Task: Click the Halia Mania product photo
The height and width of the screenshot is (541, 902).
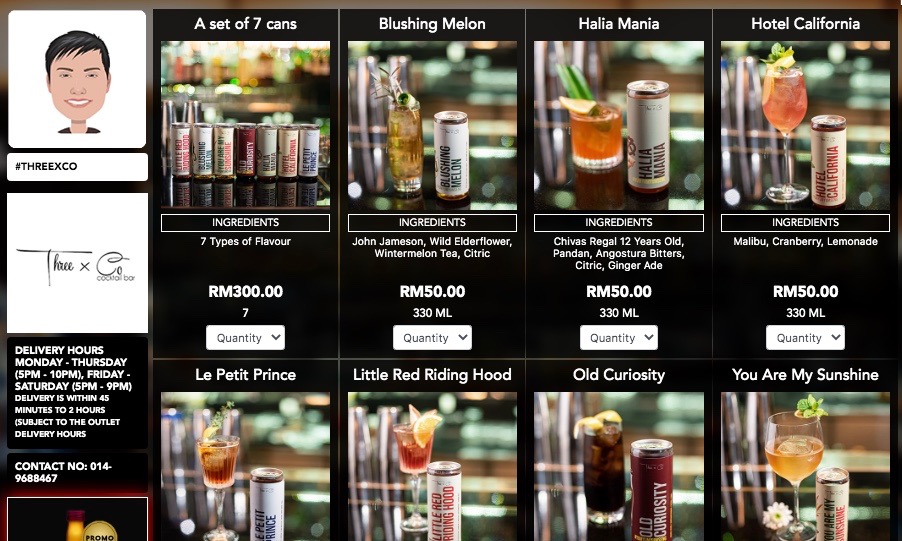Action: coord(618,125)
